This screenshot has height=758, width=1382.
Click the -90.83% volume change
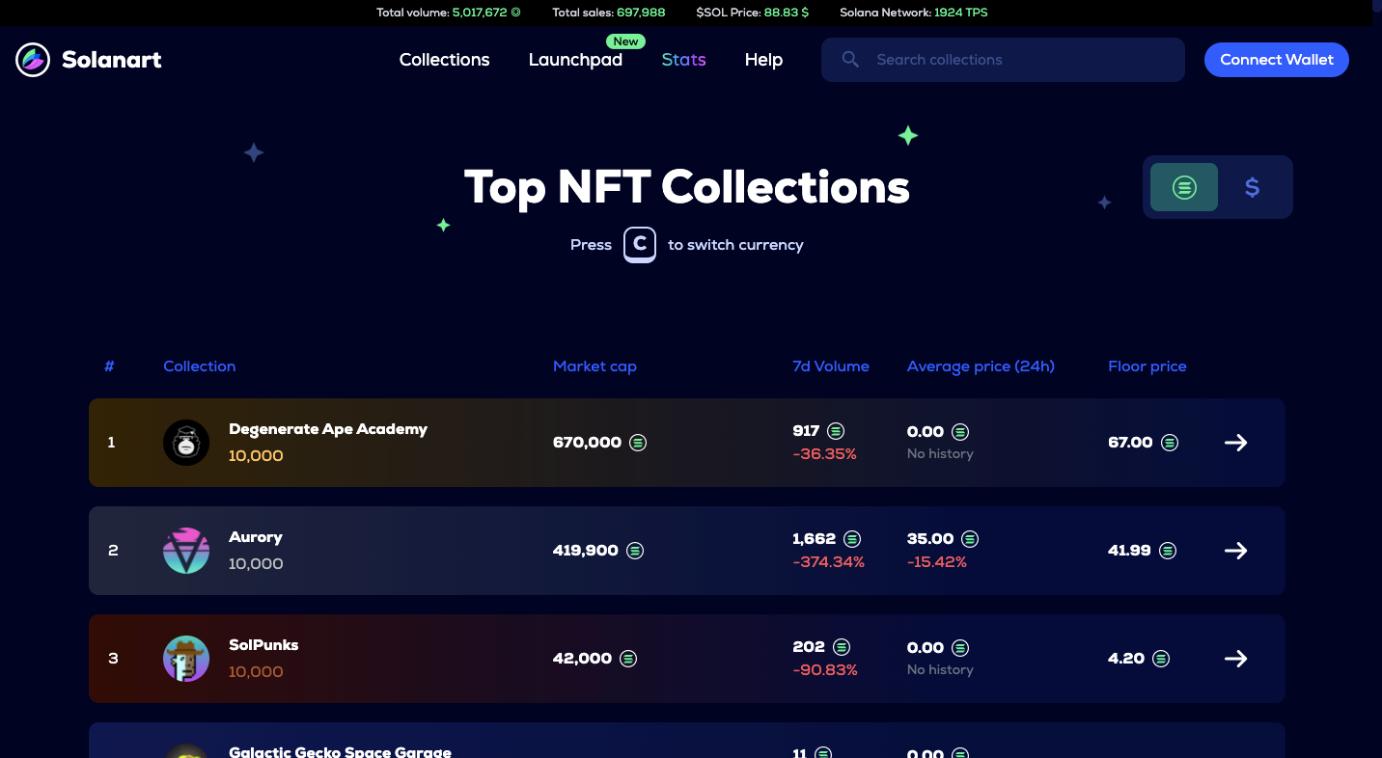click(825, 670)
